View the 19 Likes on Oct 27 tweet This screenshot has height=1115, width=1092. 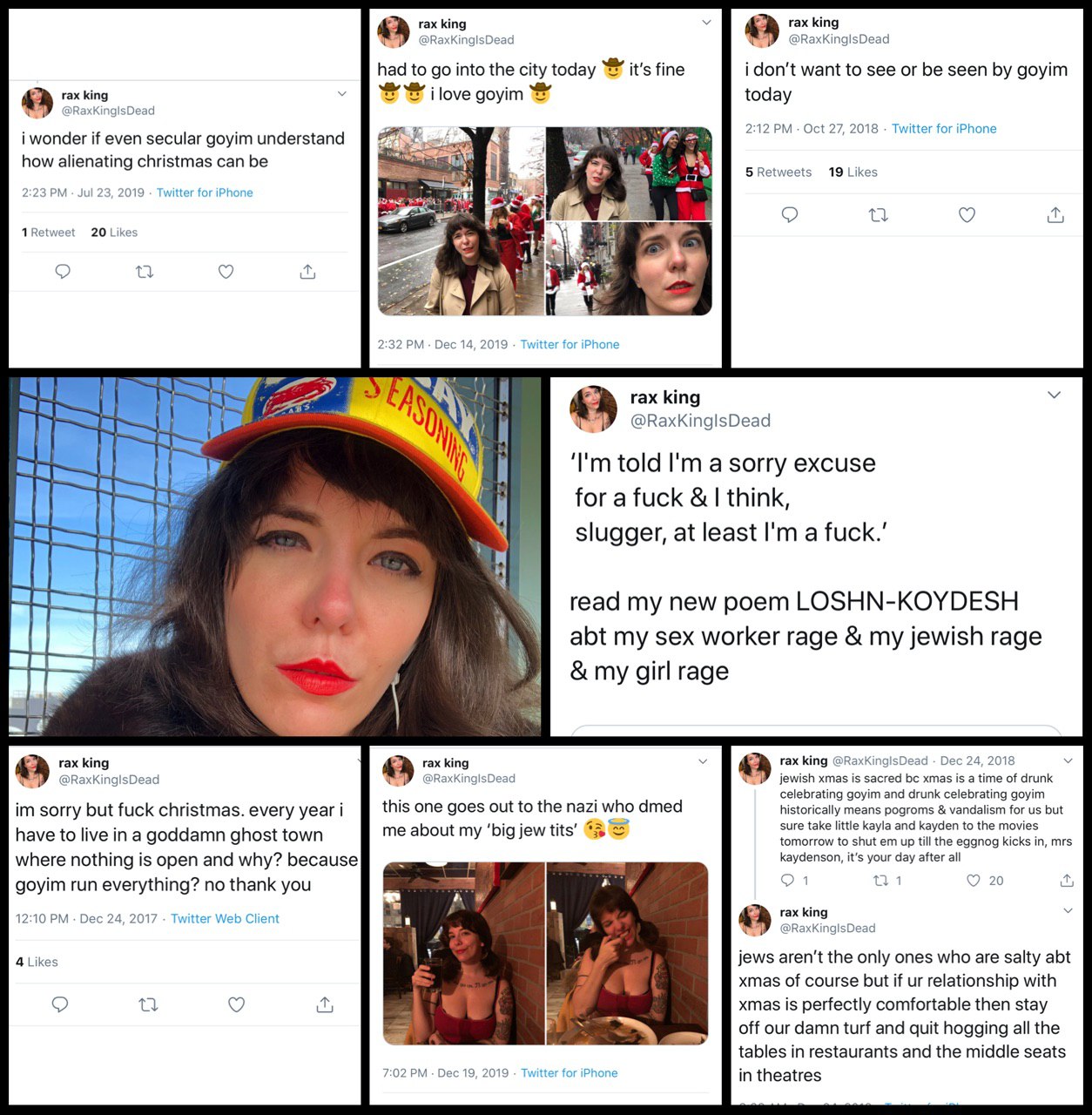(x=853, y=172)
